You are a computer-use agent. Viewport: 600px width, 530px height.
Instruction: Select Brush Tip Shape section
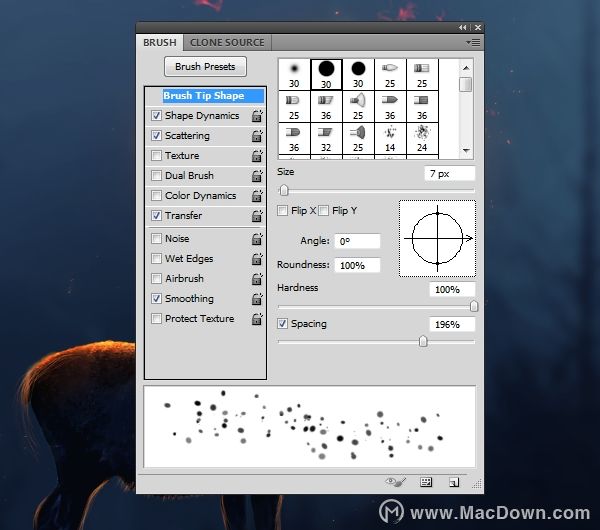coord(214,96)
